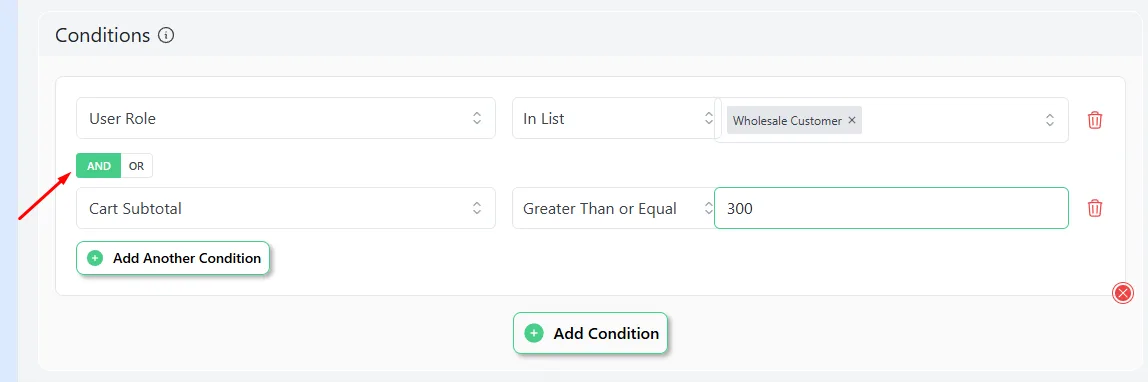The height and width of the screenshot is (382, 1148).
Task: Delete the User Role condition row
Action: coord(1095,119)
